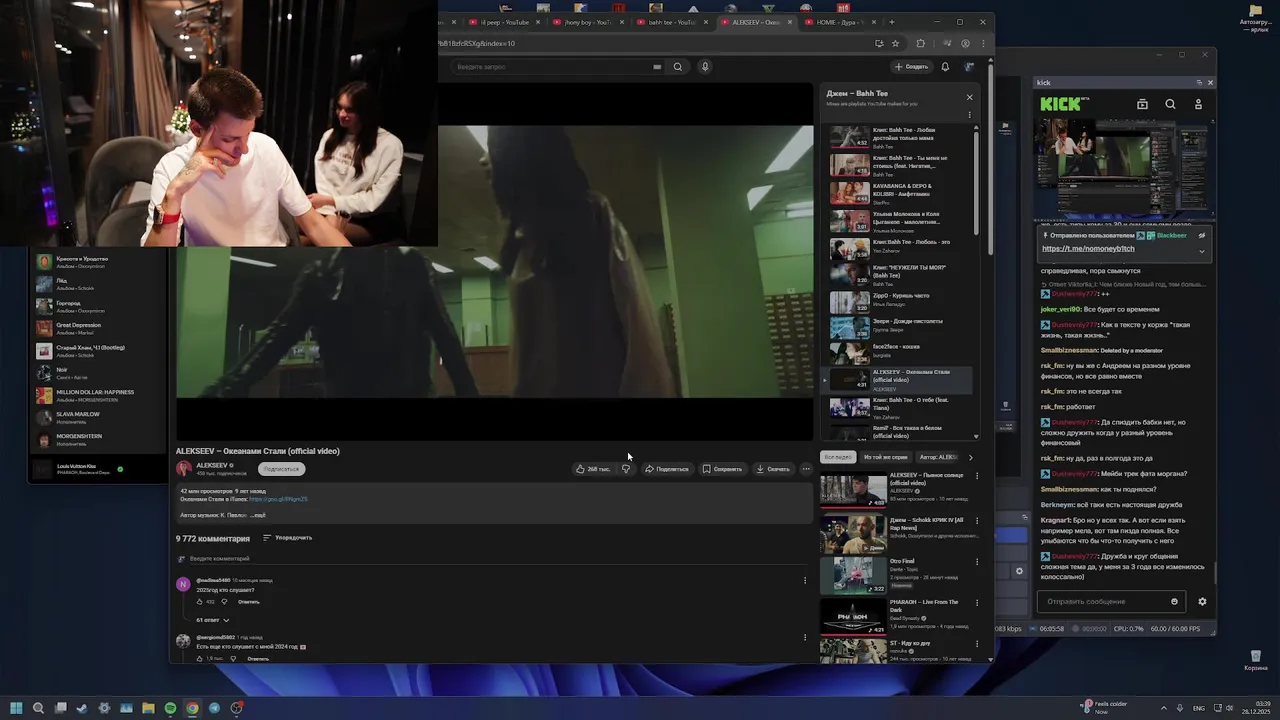Select the 'Все видео' filter chip
1280x720 pixels.
[x=838, y=457]
